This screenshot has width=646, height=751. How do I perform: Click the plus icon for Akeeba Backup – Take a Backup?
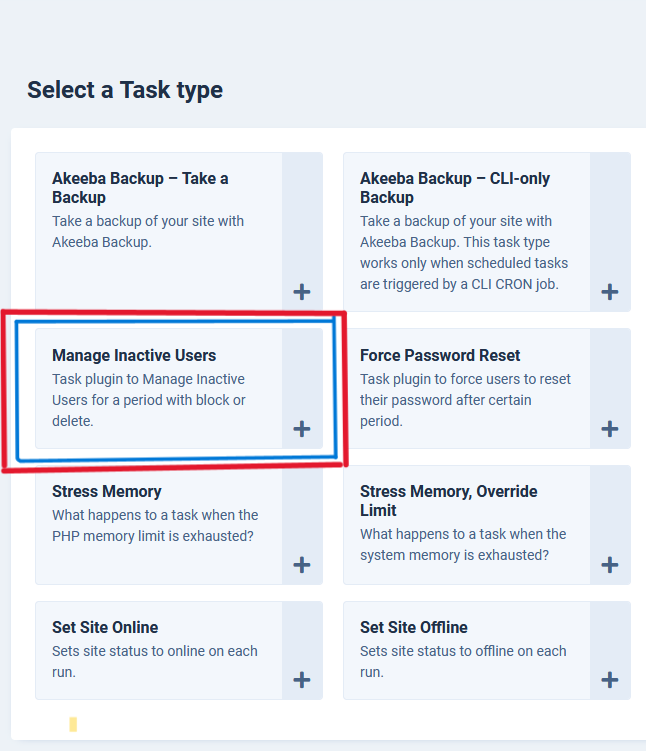click(x=301, y=292)
